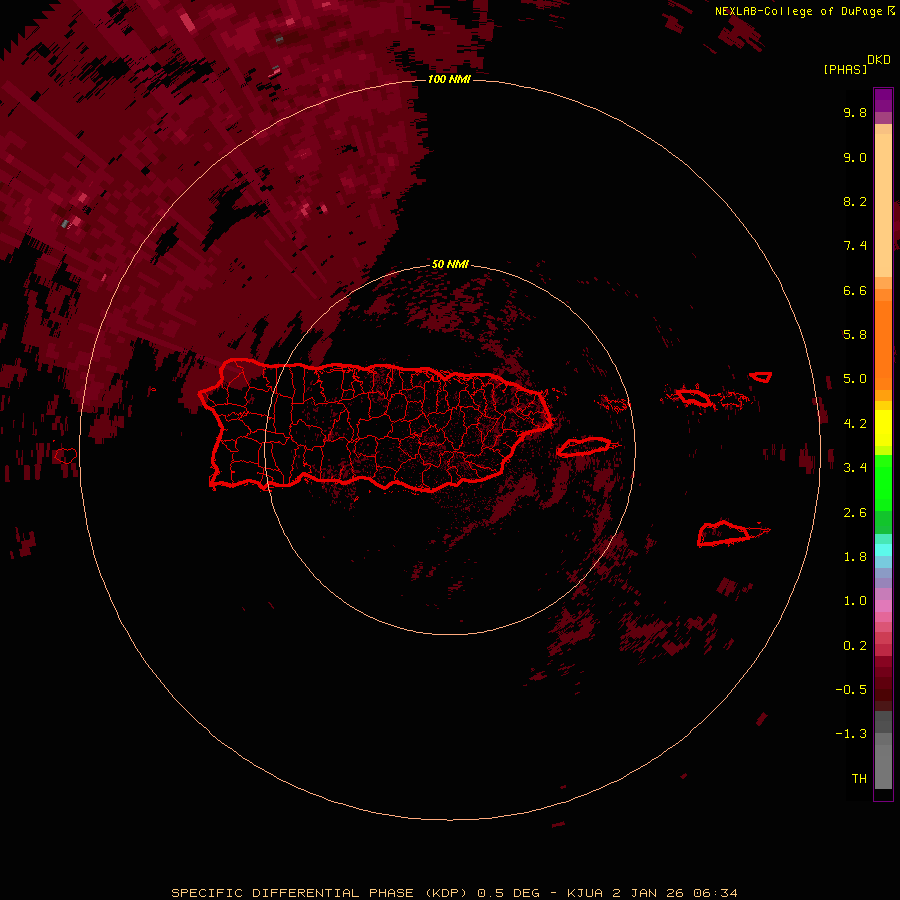Click the Vieques island outline east of Puerto Rico
900x900 pixels.
584,447
